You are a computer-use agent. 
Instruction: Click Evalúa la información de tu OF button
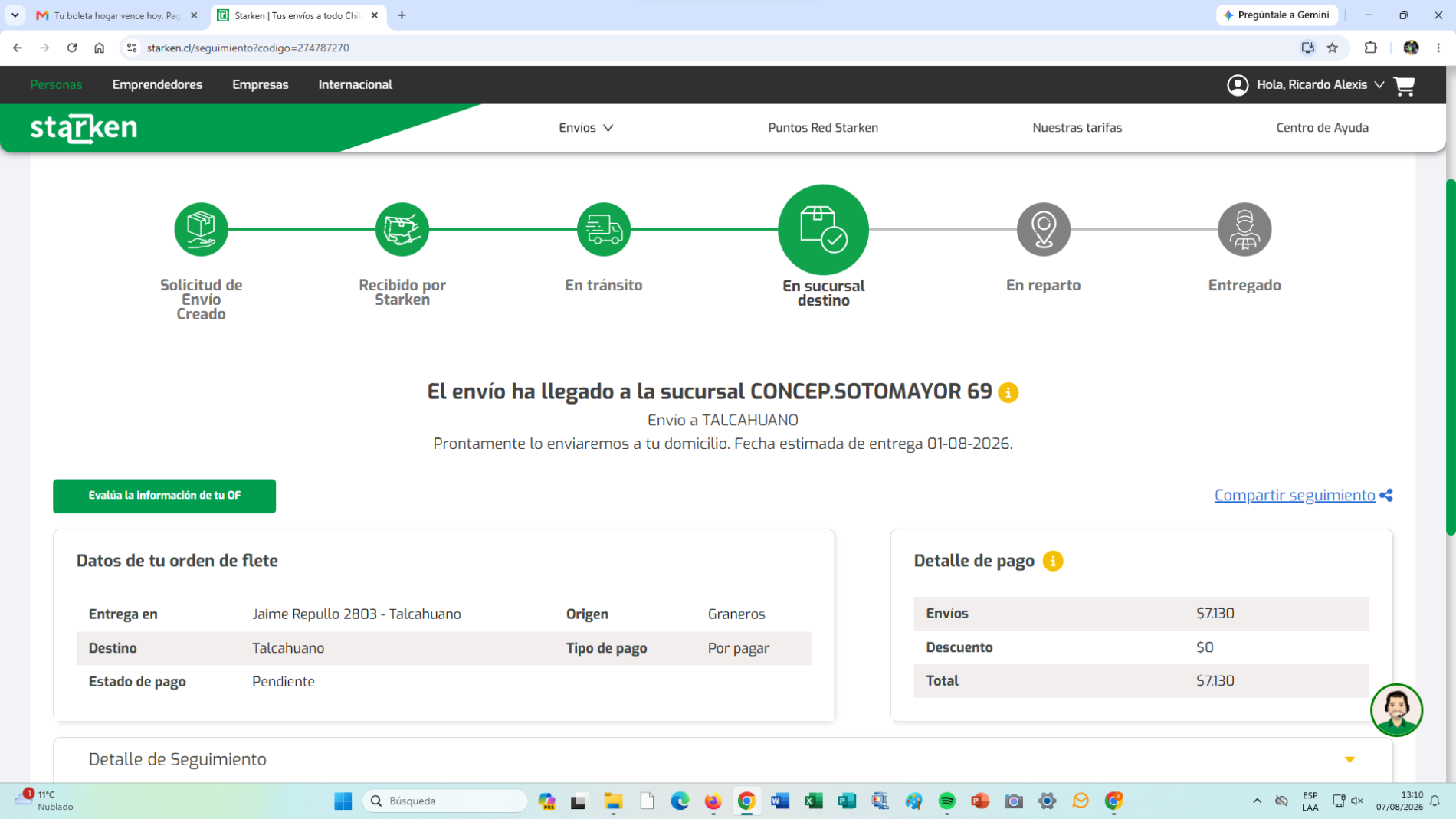[x=164, y=496]
